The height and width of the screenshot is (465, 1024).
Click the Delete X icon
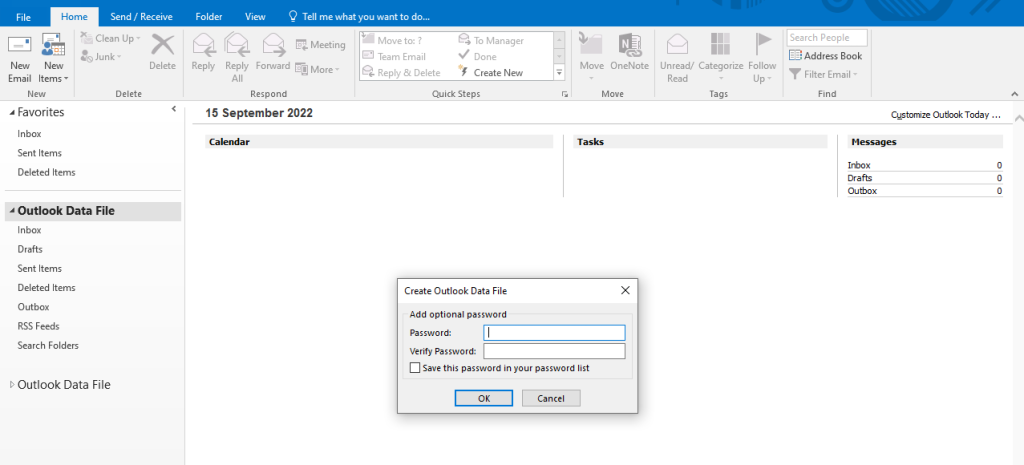coord(163,45)
